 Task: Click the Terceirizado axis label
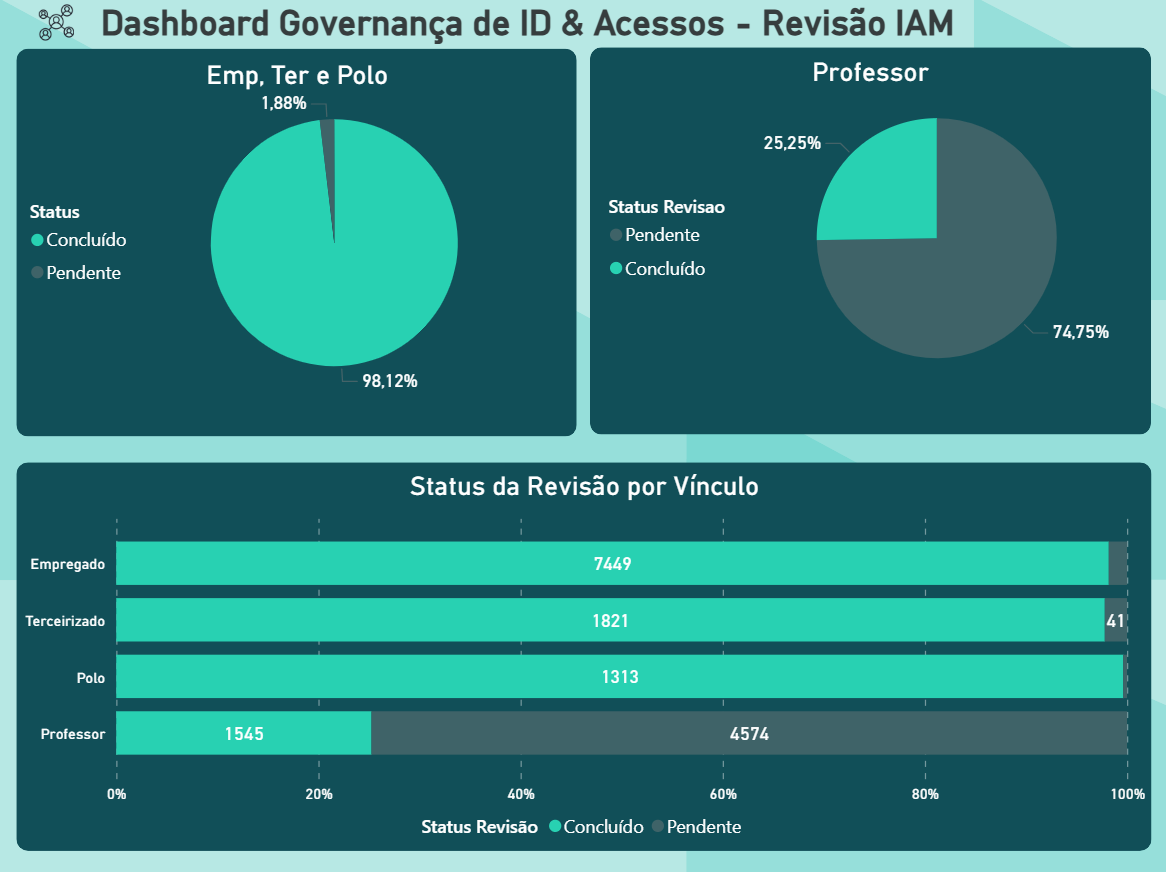point(65,621)
